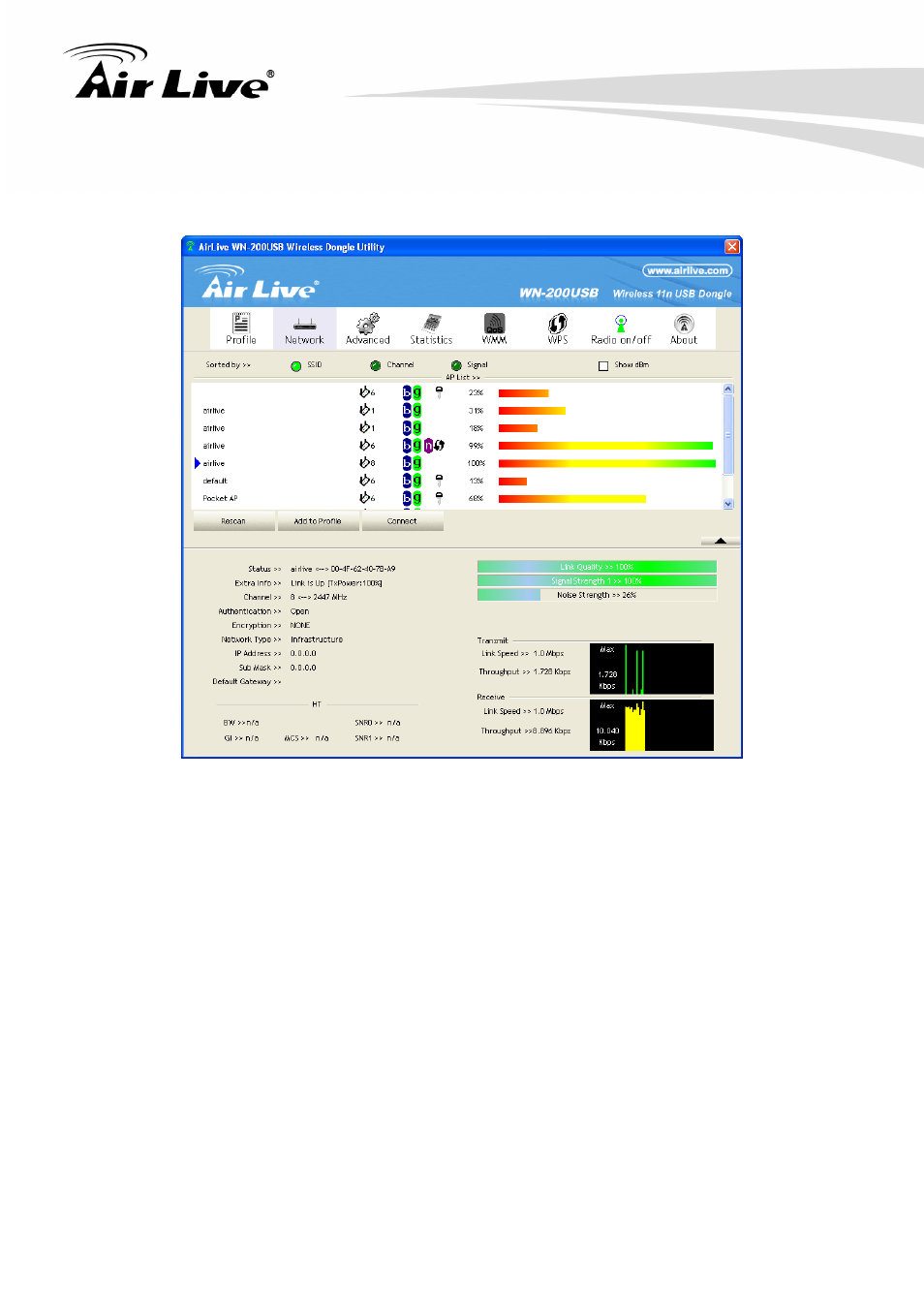Viewport: 924px width, 1308px height.
Task: Click the Transmit Throughput 1.728 Kbps text
Action: pyautogui.click(x=525, y=671)
